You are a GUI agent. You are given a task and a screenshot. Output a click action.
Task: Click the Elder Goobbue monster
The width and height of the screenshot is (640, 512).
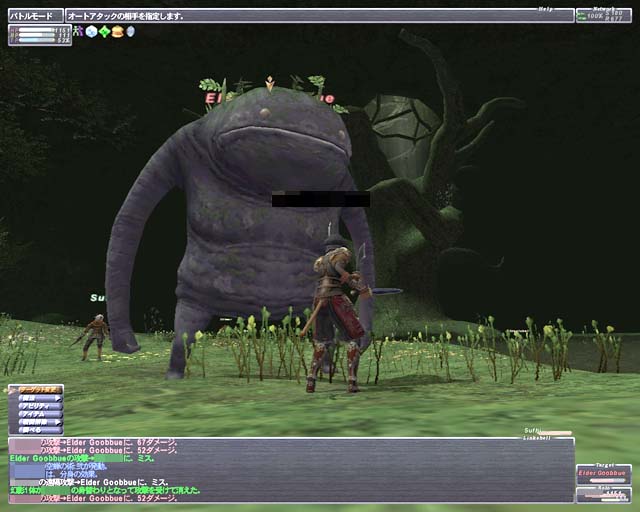tap(241, 229)
